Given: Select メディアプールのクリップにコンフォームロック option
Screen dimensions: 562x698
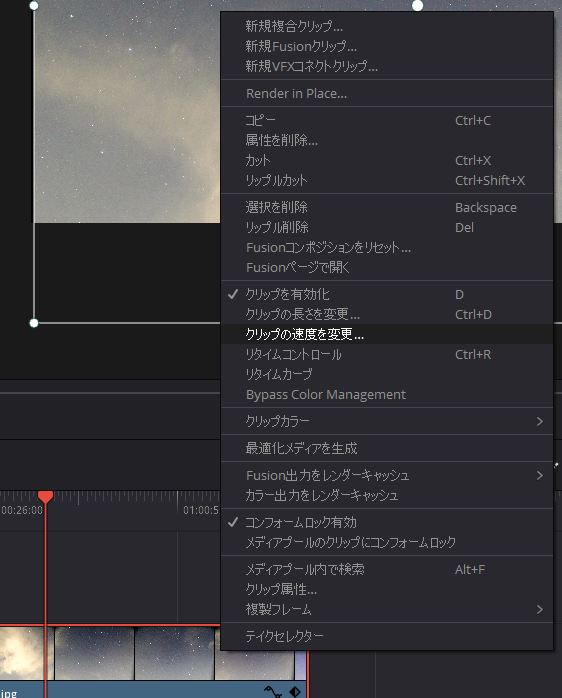Looking at the screenshot, I should (x=387, y=542).
